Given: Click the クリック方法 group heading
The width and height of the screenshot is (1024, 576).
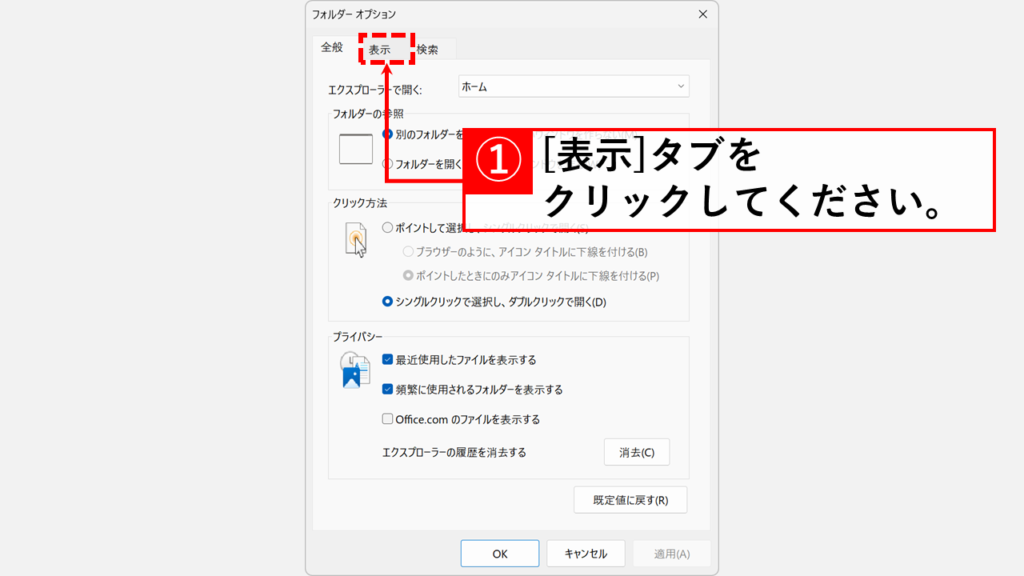Looking at the screenshot, I should 360,203.
